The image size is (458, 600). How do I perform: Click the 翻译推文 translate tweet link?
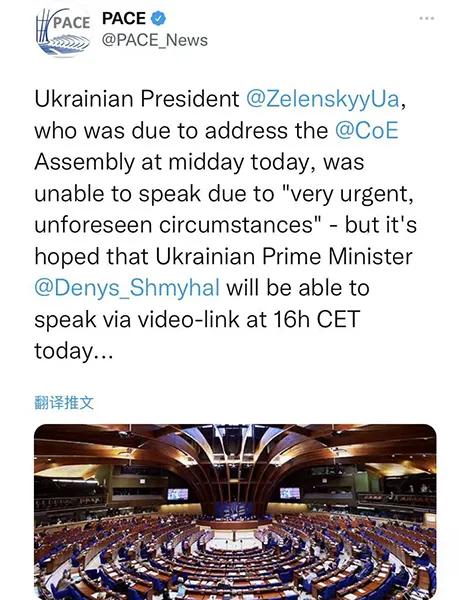[x=64, y=403]
